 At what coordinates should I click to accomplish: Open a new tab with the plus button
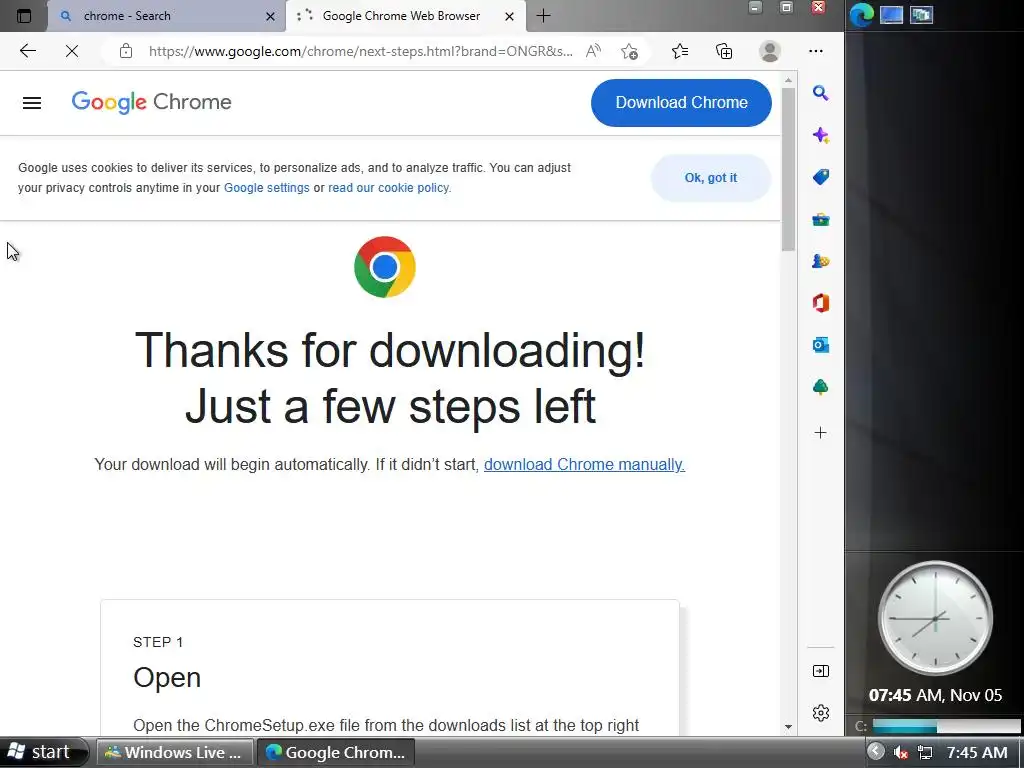[543, 16]
